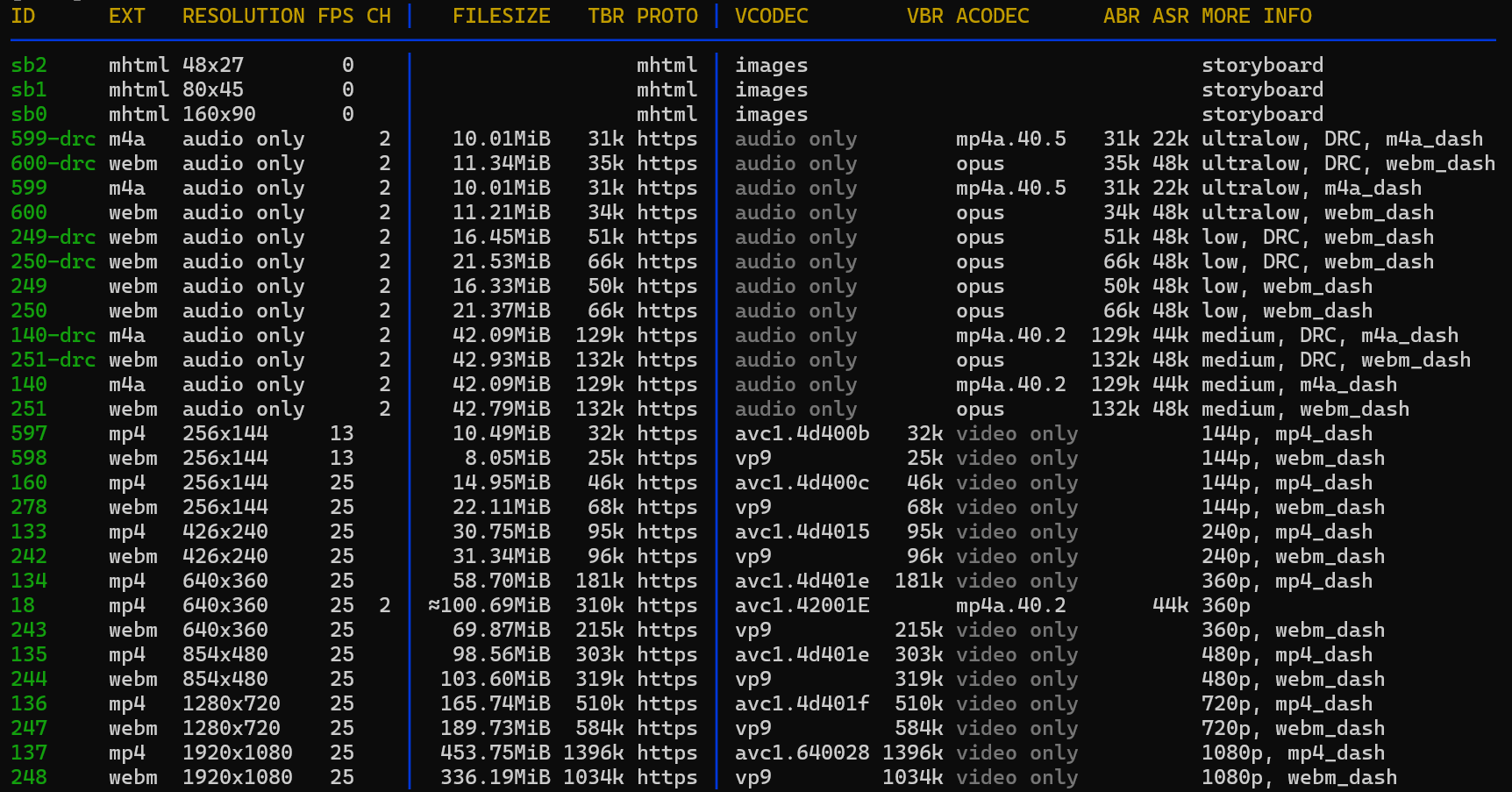Click format ID 160
This screenshot has width=1512, height=792.
coord(29,482)
